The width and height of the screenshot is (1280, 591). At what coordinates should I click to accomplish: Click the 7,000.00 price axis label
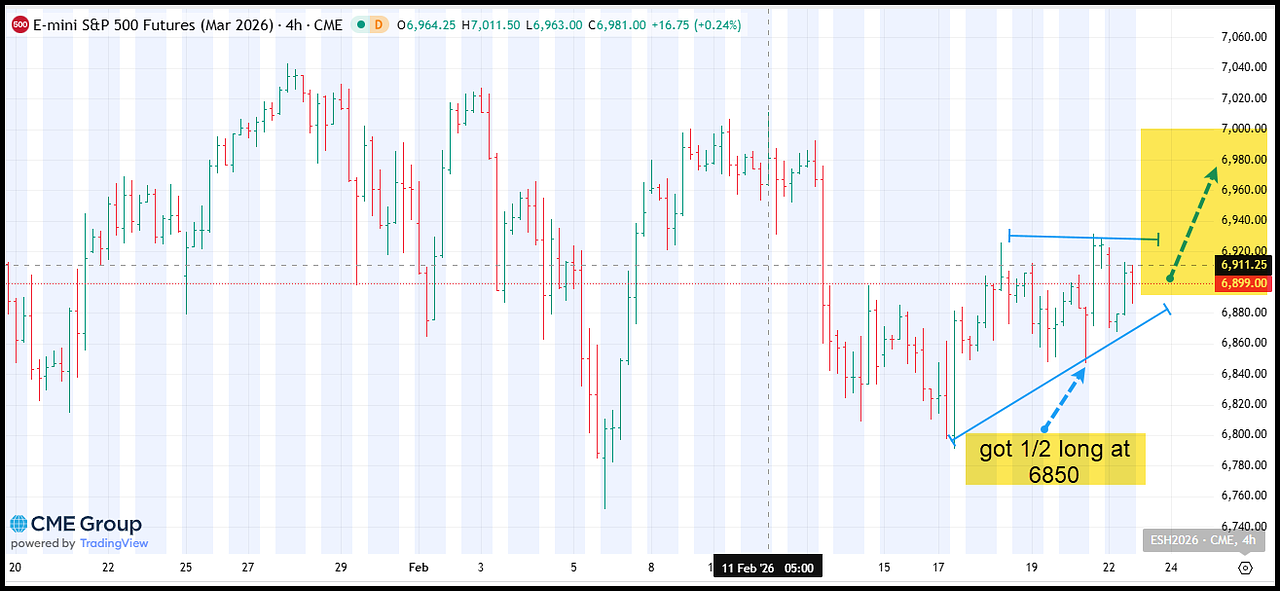[1242, 129]
